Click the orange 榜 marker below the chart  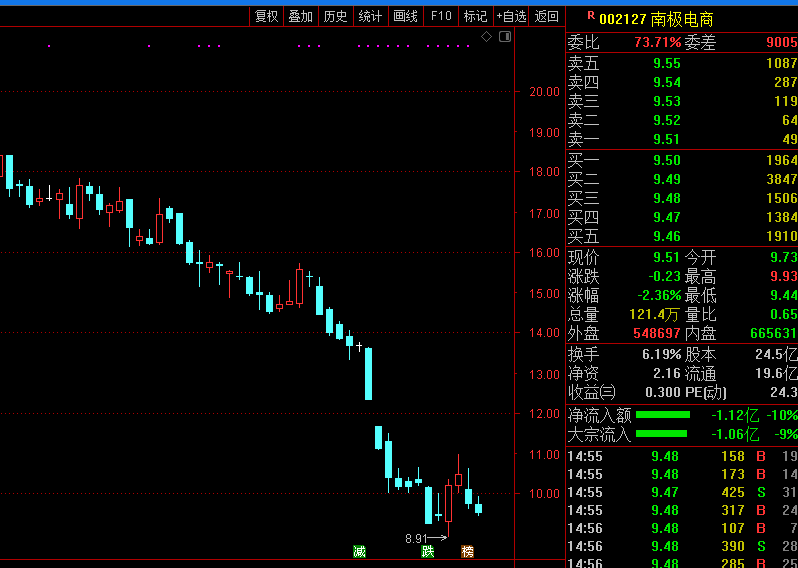[x=467, y=551]
